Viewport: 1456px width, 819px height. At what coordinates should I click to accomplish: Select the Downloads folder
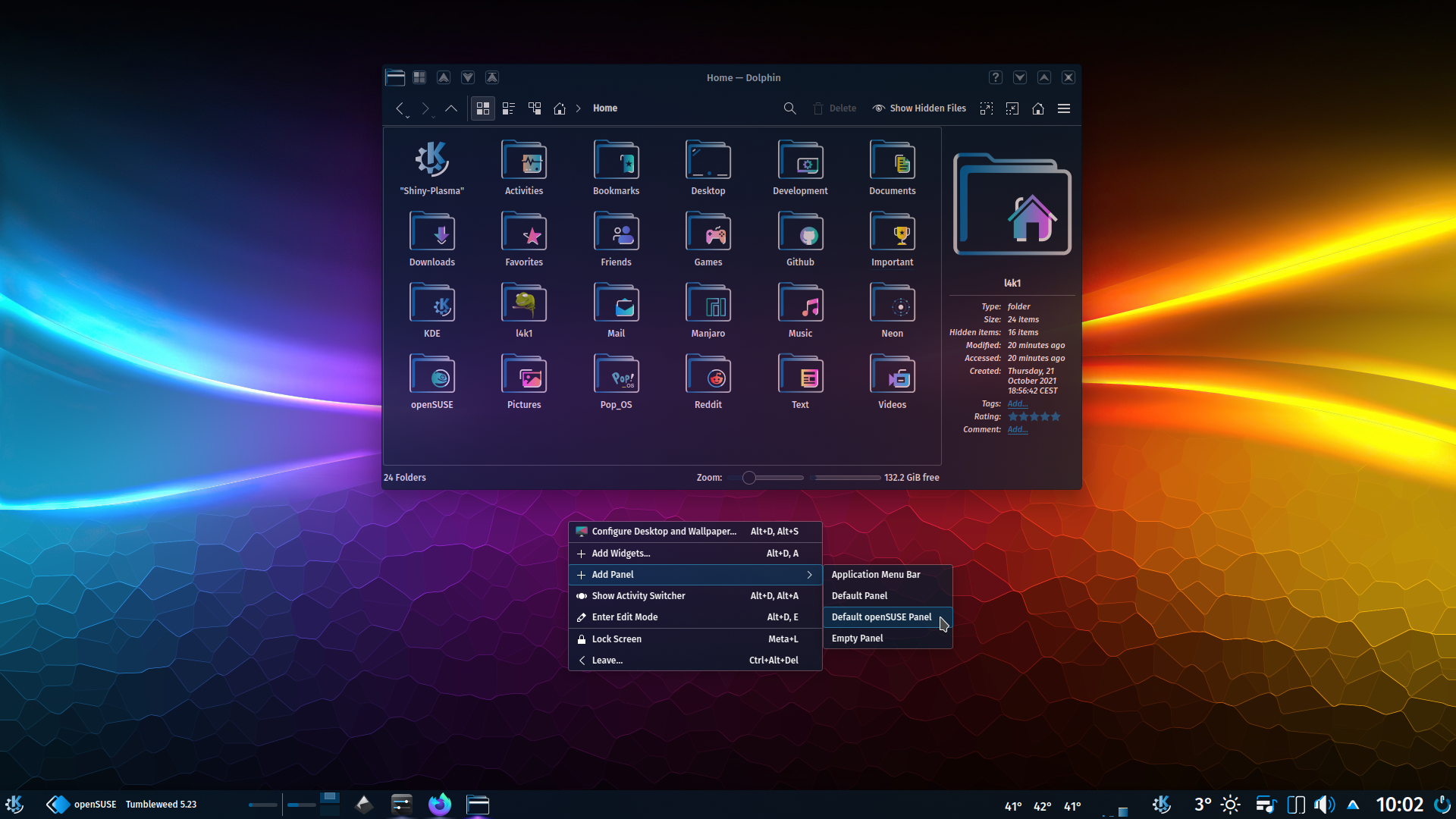click(432, 239)
